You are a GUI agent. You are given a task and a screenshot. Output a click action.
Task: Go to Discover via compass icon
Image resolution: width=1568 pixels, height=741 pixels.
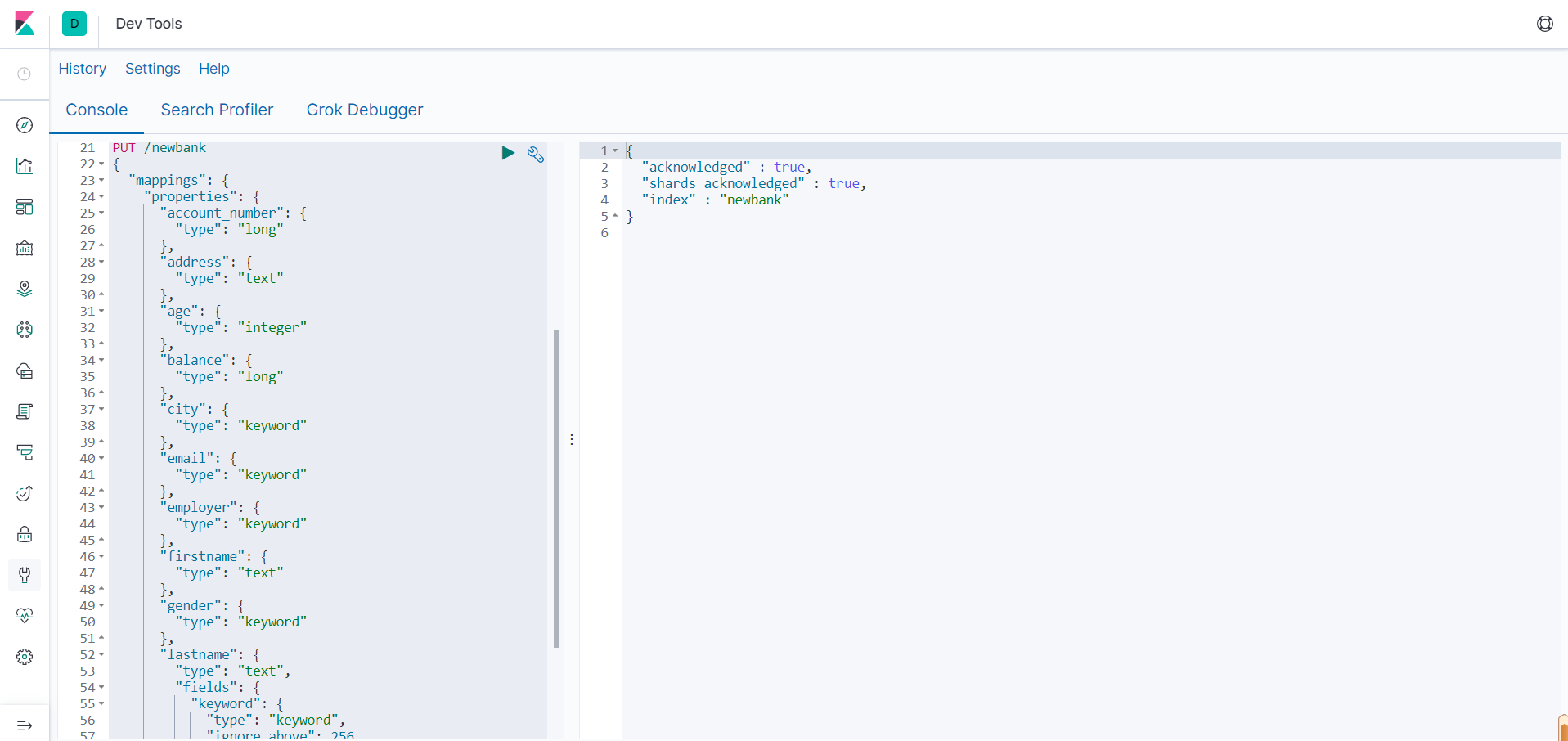click(x=25, y=125)
